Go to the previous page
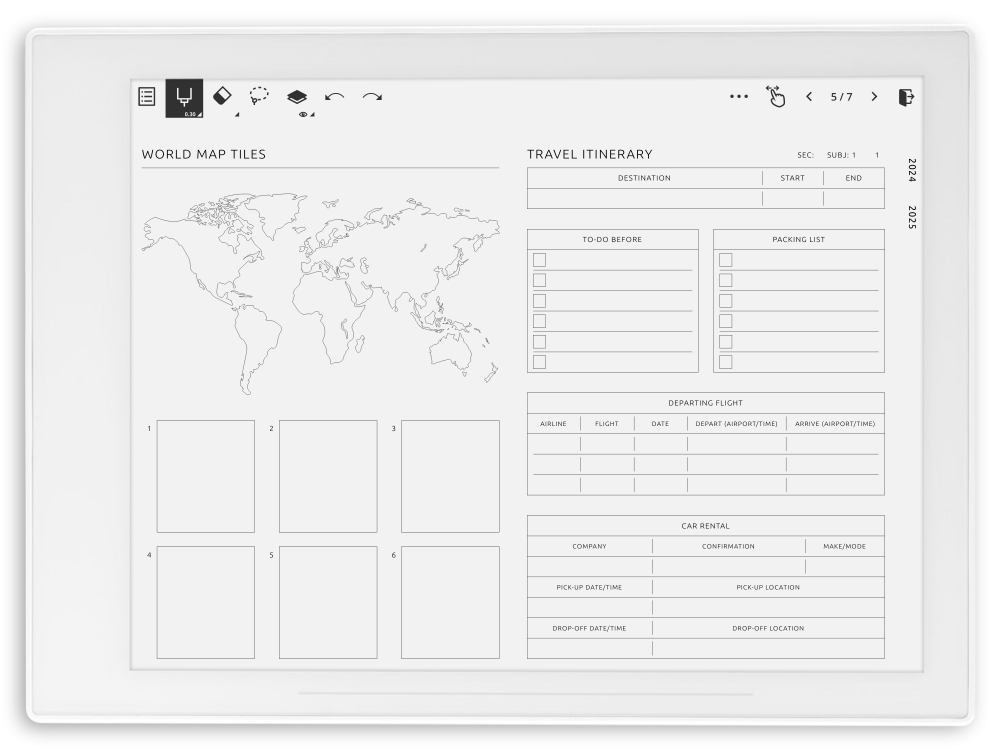 pyautogui.click(x=809, y=97)
